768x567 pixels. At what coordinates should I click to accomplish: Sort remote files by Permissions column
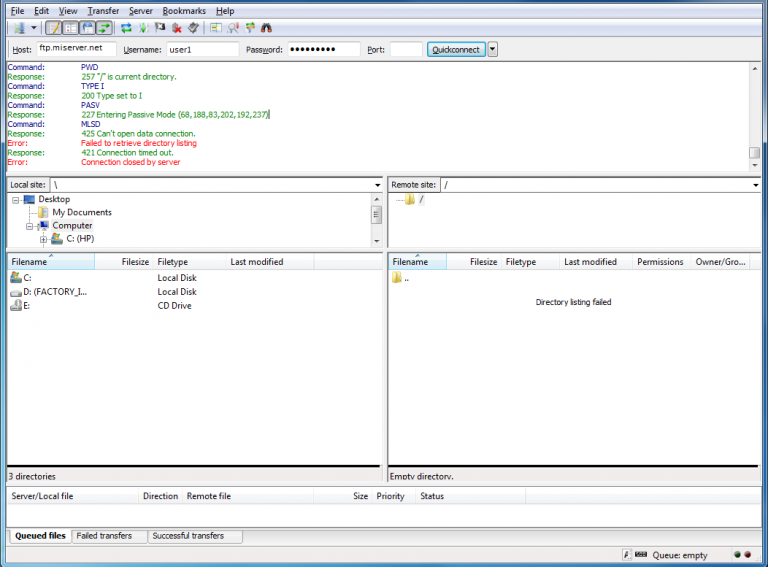660,262
